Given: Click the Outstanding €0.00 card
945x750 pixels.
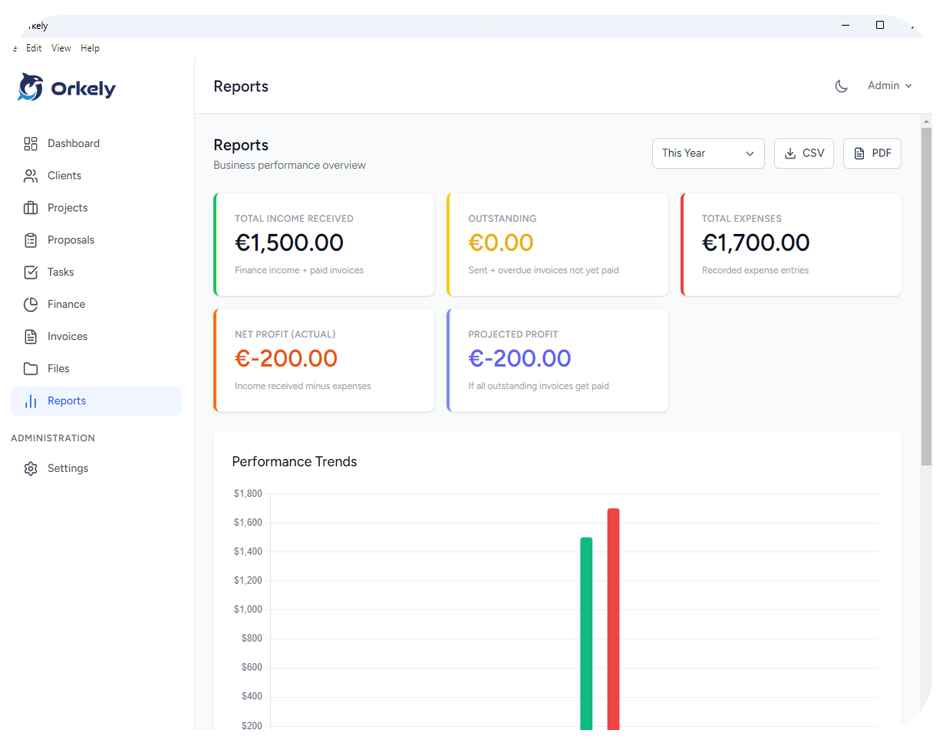Looking at the screenshot, I should [557, 244].
